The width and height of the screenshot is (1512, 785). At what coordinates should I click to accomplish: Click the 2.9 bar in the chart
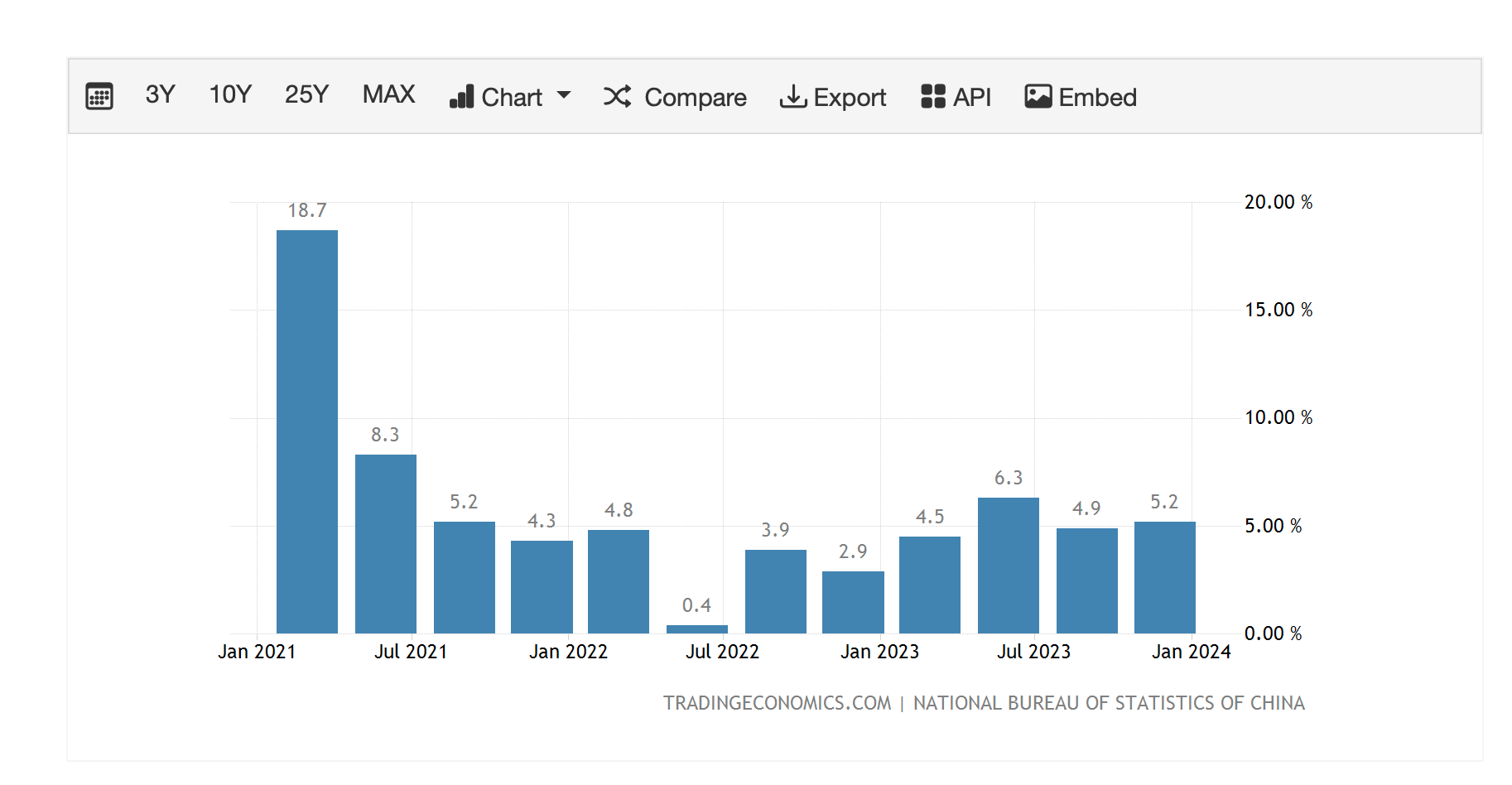click(x=853, y=602)
